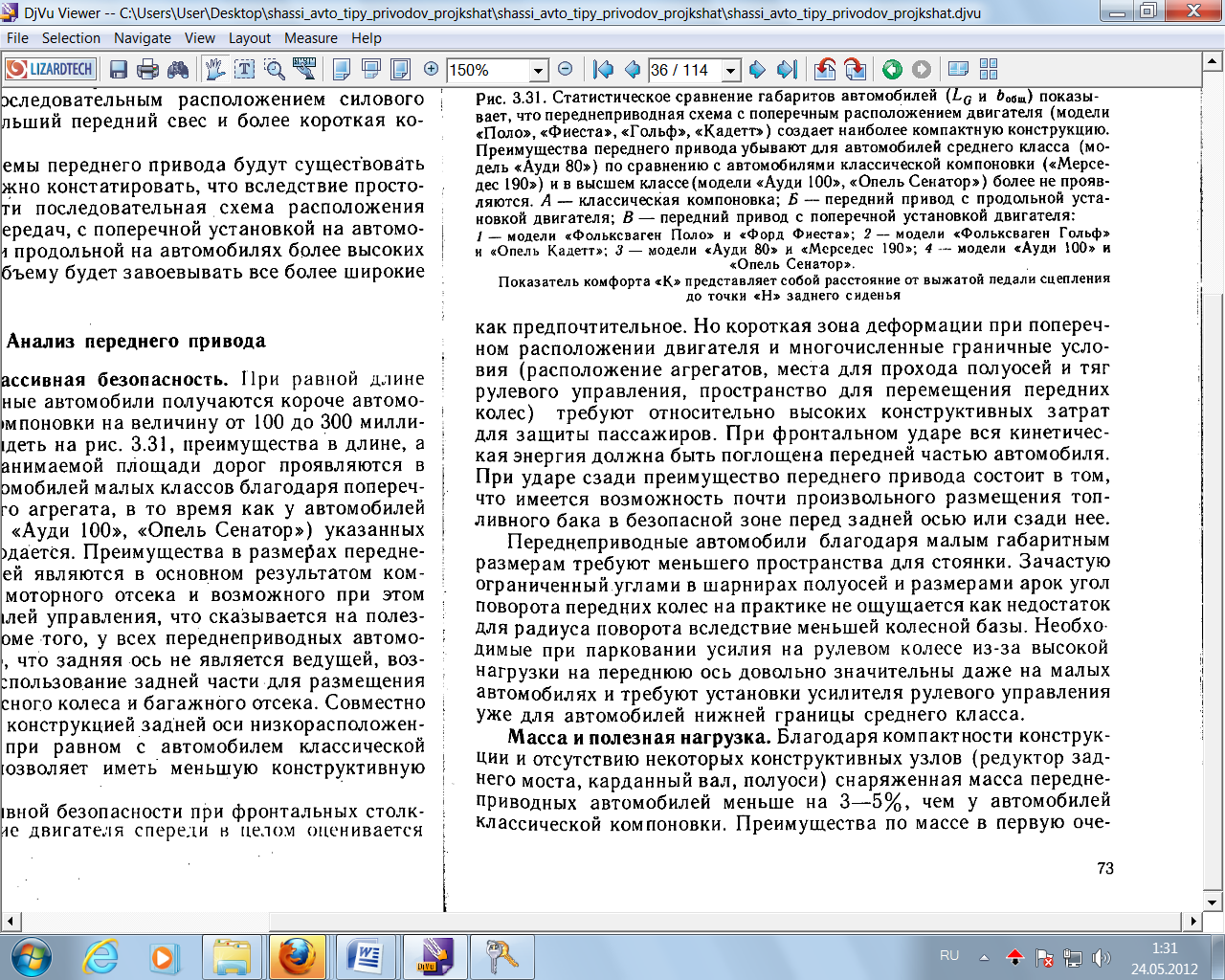Click the Print icon

click(x=147, y=69)
